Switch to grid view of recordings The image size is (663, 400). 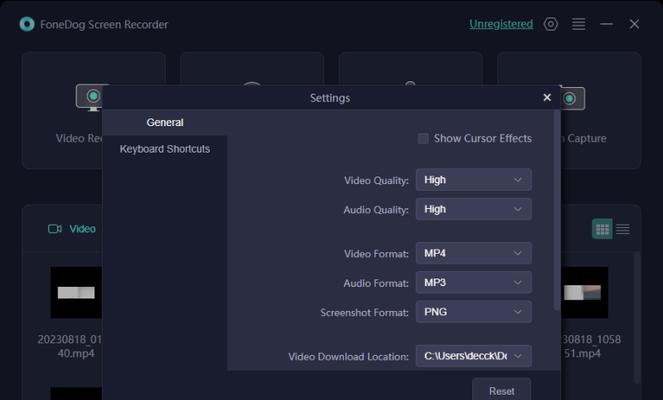point(602,229)
